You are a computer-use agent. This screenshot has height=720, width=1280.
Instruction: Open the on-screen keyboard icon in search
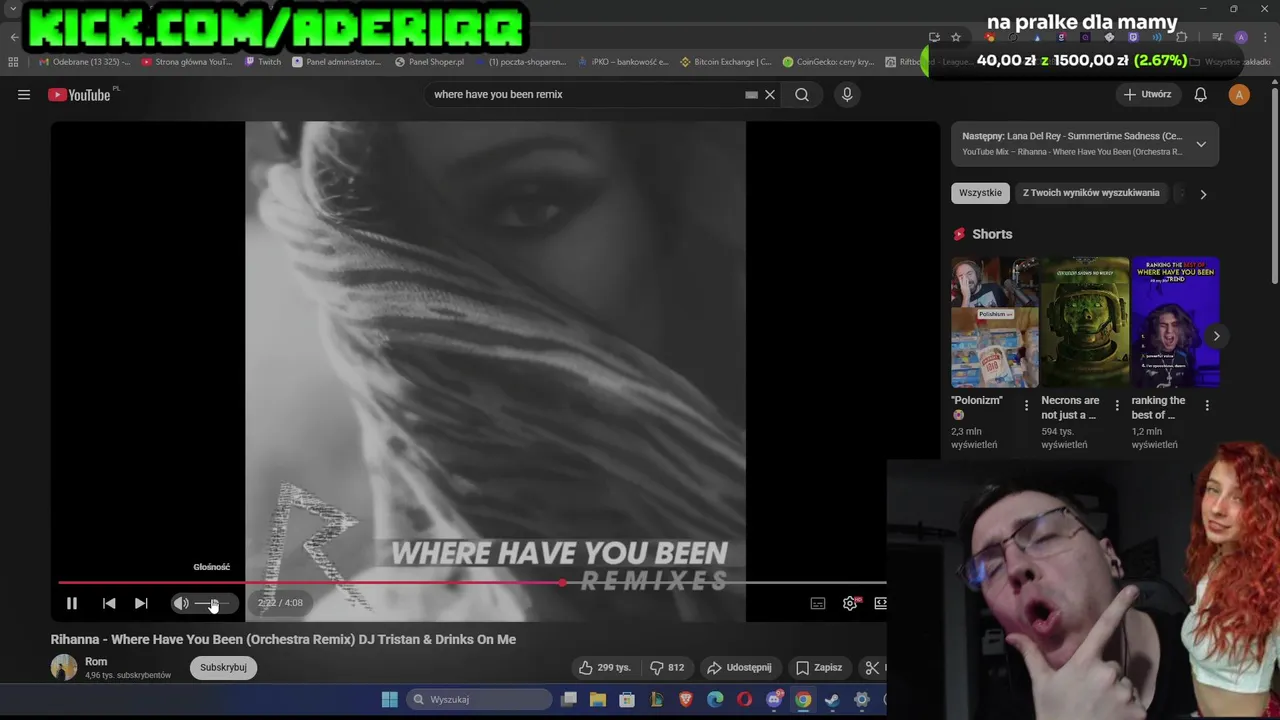(x=751, y=95)
